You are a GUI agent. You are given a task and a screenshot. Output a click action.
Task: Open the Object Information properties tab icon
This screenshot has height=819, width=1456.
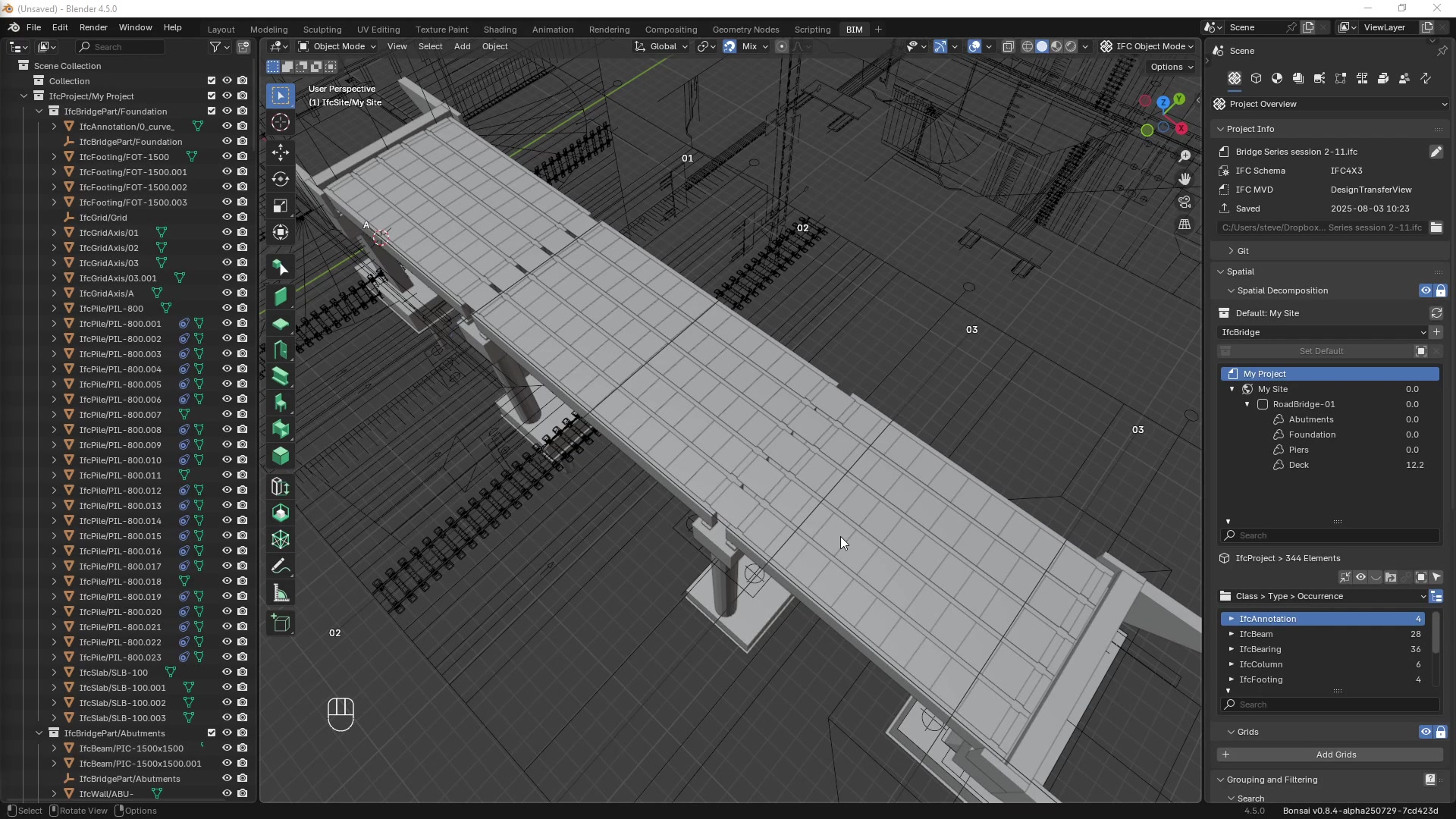pyautogui.click(x=1256, y=78)
